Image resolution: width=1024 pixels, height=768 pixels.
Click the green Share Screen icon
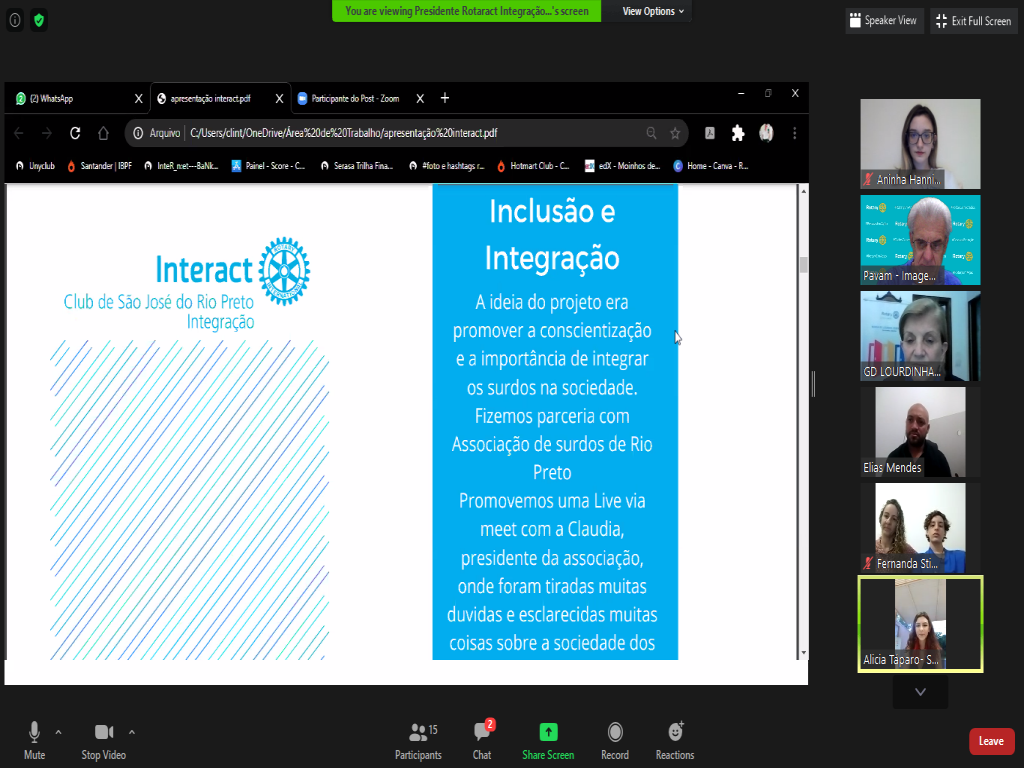[548, 733]
